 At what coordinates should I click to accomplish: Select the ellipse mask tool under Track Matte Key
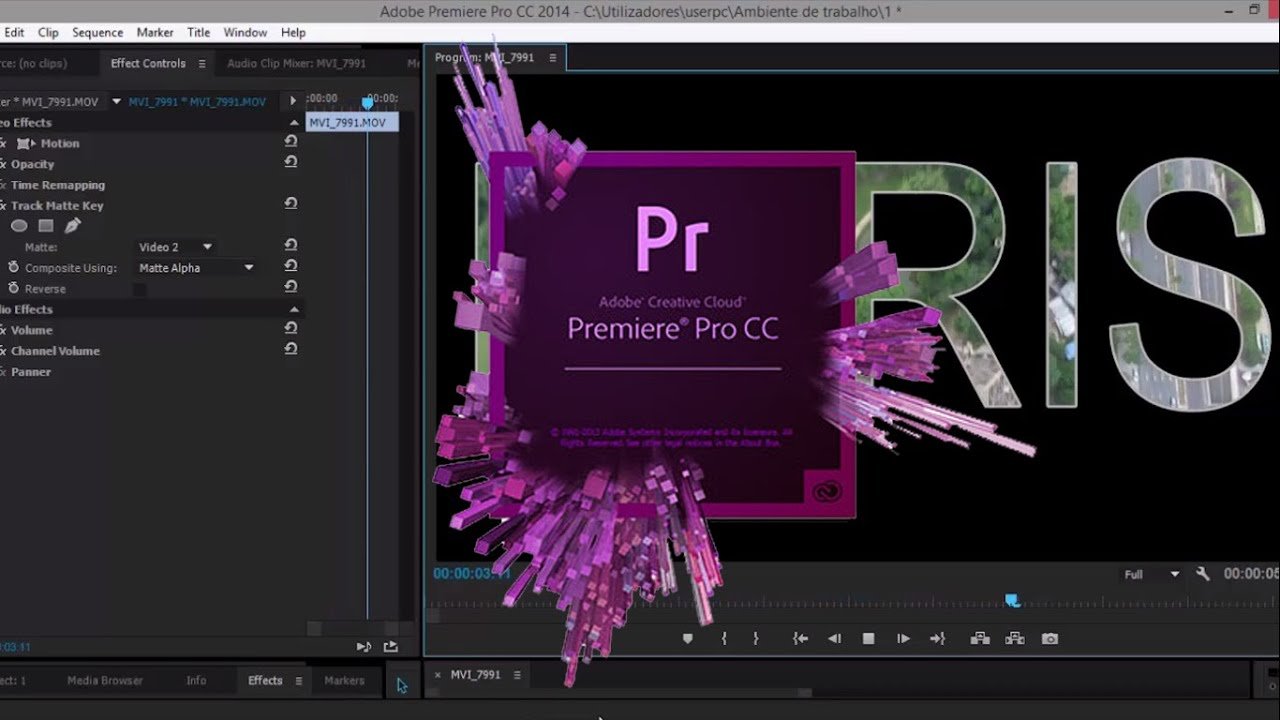[19, 226]
